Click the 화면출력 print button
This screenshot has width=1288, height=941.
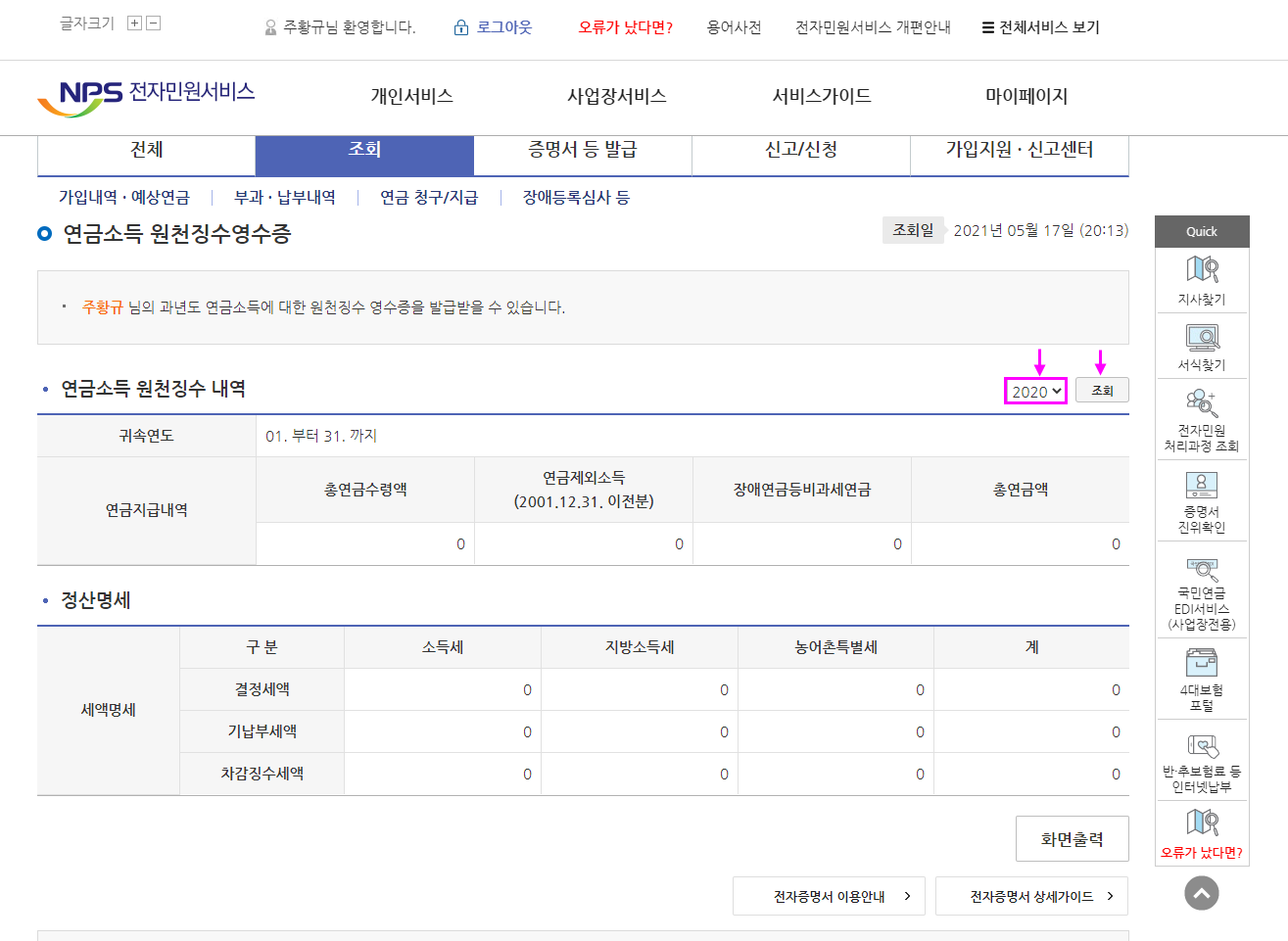1072,839
